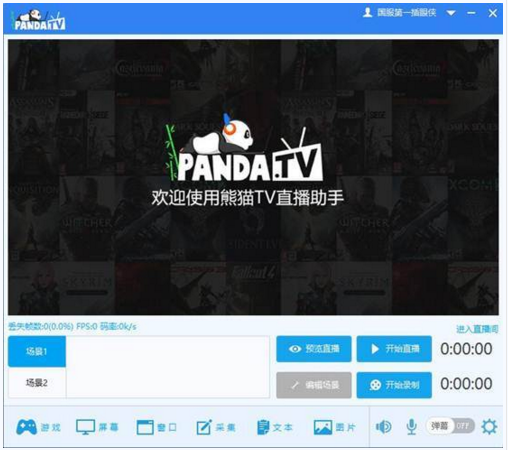
Task: Expand the user account dropdown arrow
Action: pos(451,13)
